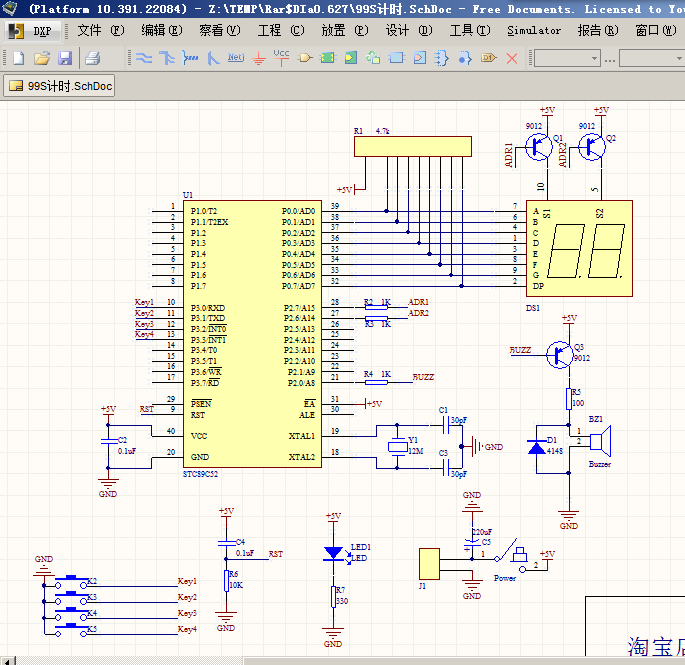
Task: Click the ellipsis button between the combo boxes
Action: [610, 60]
